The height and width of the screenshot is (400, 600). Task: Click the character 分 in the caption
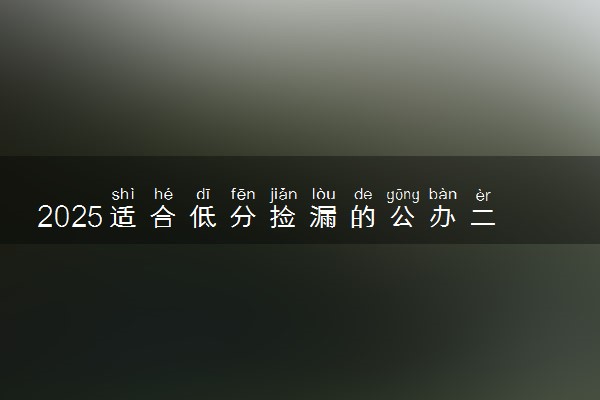point(243,217)
